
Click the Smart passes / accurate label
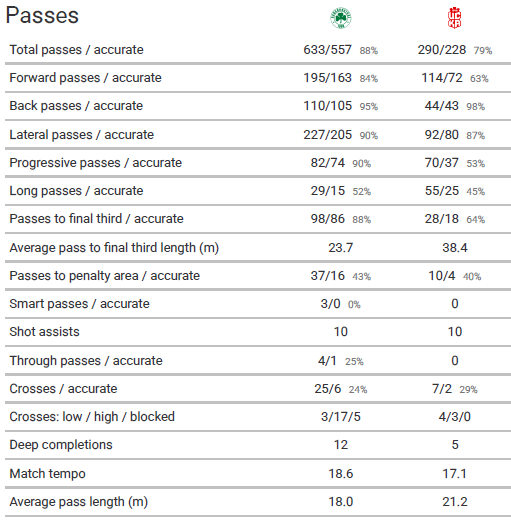79,304
